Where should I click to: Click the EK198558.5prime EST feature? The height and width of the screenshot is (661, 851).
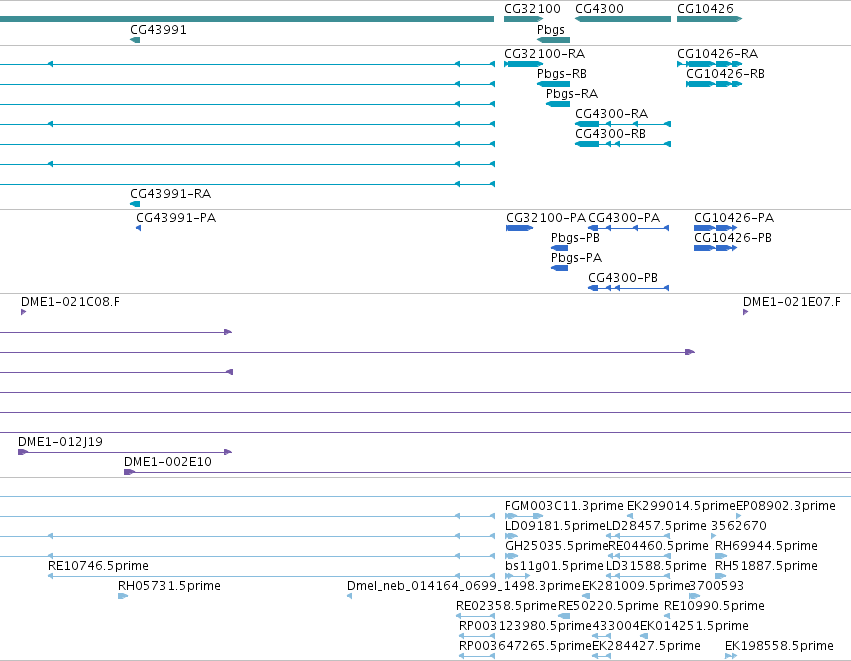(x=731, y=656)
